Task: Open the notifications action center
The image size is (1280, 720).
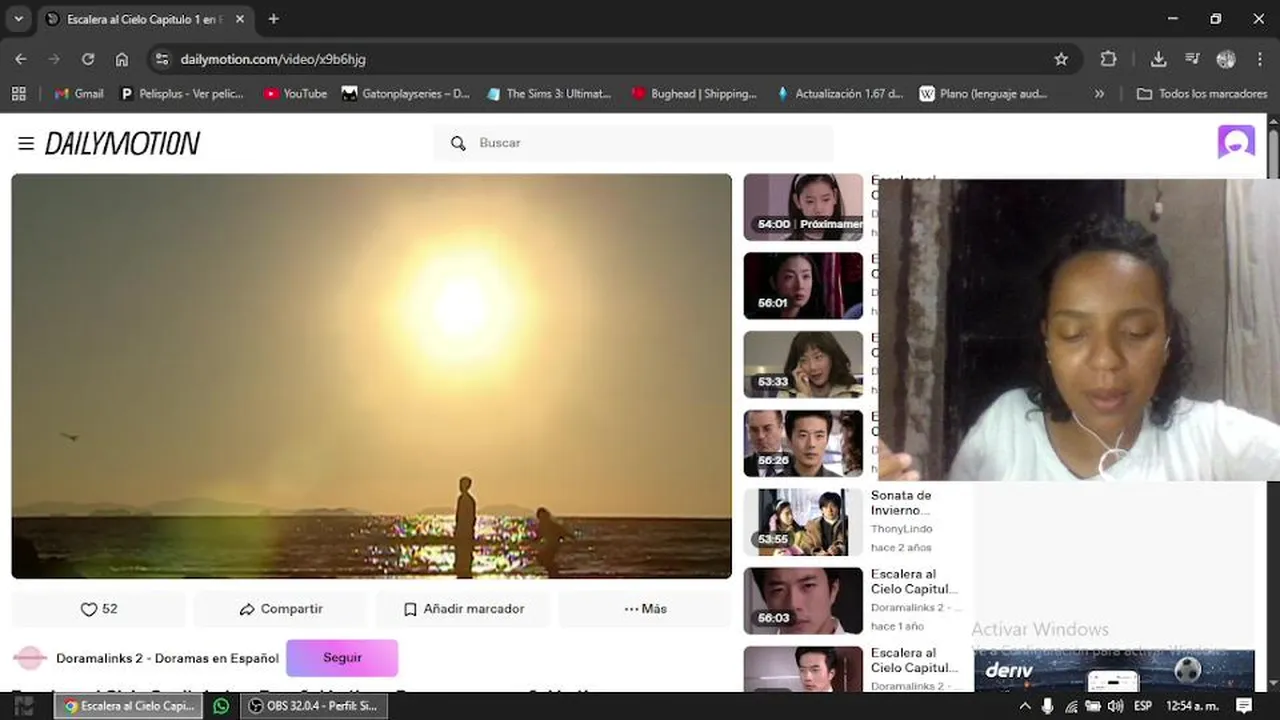Action: [x=1244, y=706]
